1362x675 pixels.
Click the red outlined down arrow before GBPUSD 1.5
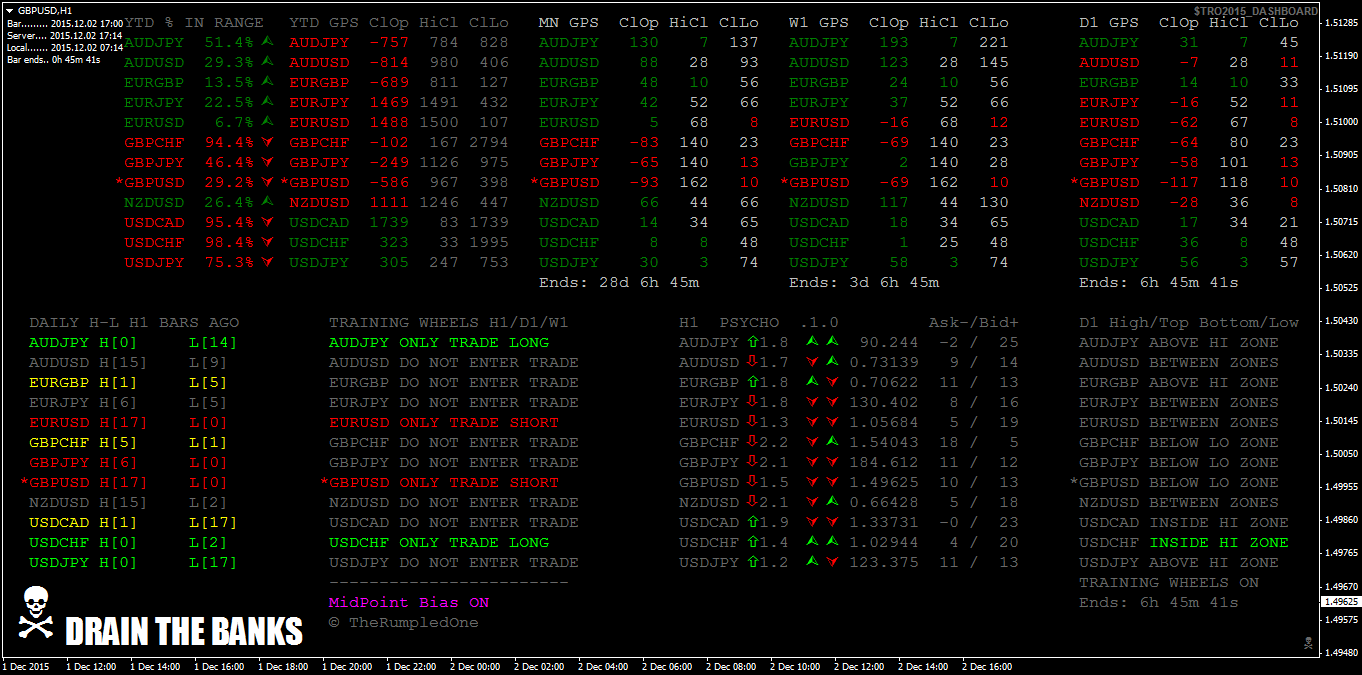[x=751, y=482]
